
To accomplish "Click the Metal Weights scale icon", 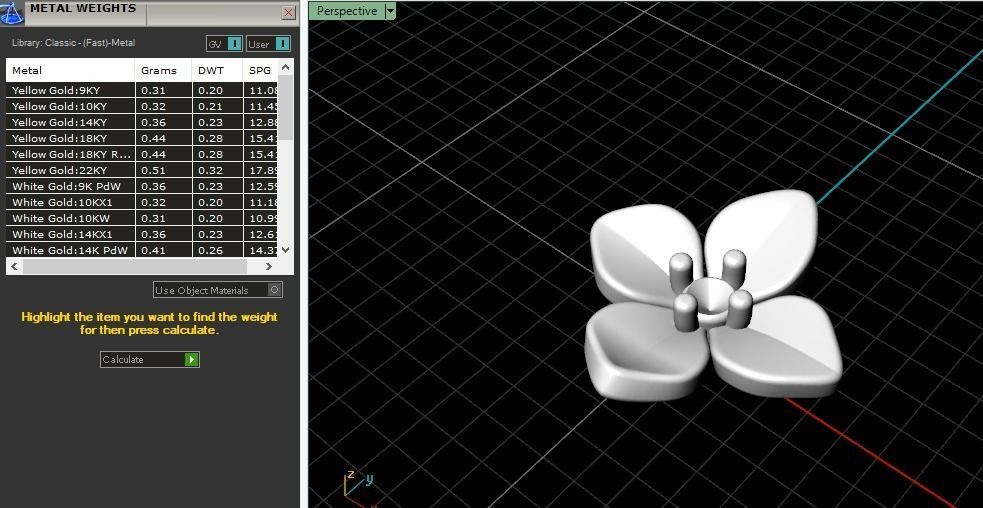I will coord(12,13).
